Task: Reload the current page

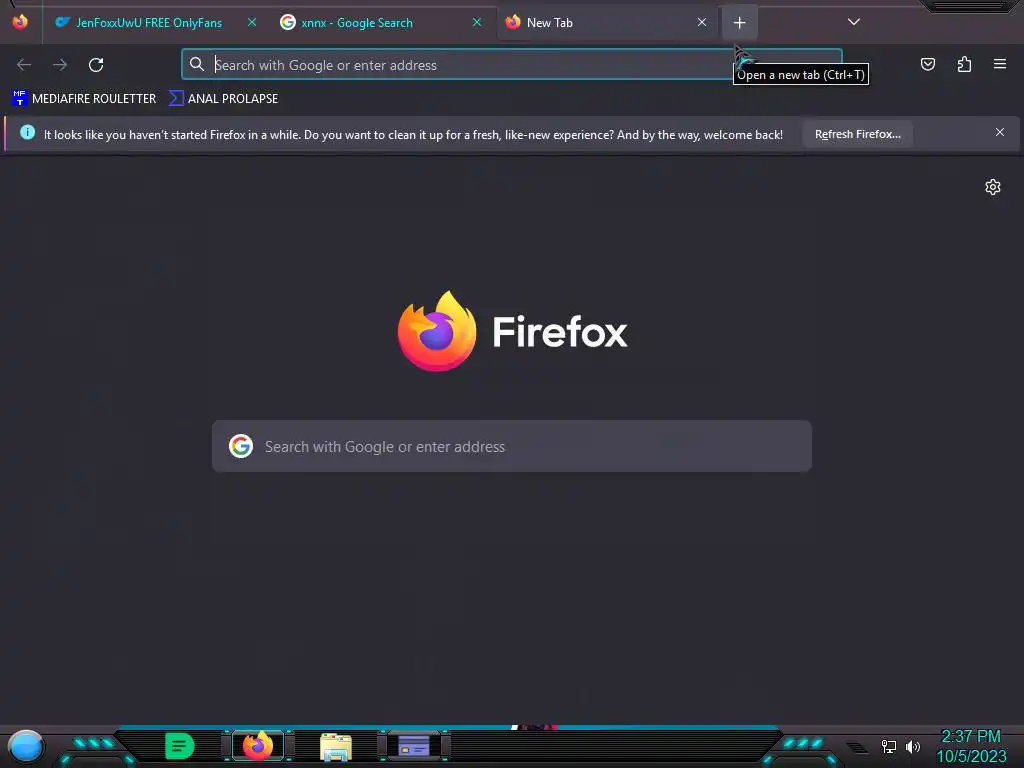Action: [96, 65]
